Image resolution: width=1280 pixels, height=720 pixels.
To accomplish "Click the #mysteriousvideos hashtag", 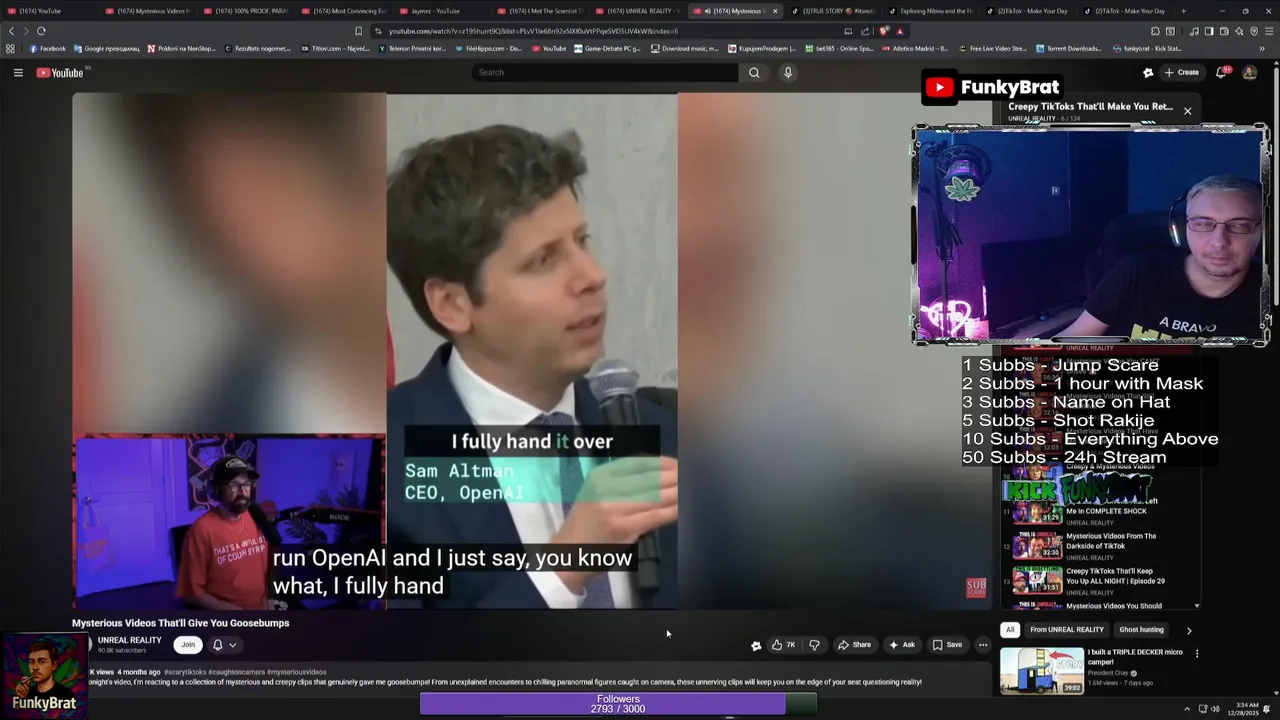I will click(296, 672).
